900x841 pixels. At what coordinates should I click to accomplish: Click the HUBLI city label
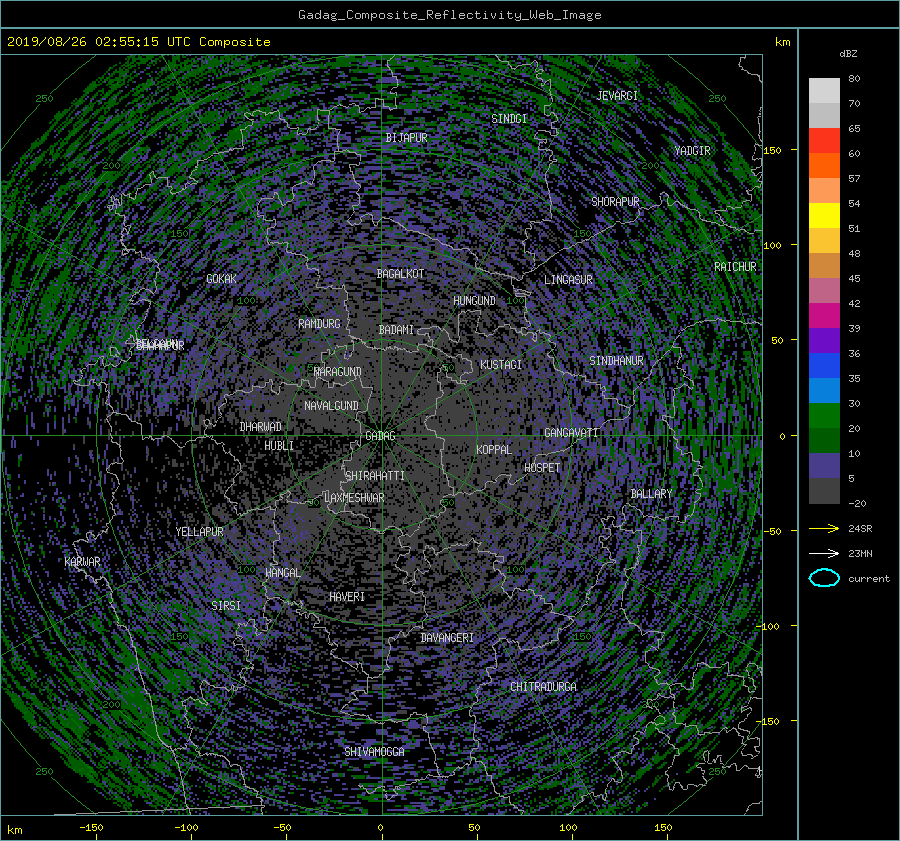click(x=279, y=446)
